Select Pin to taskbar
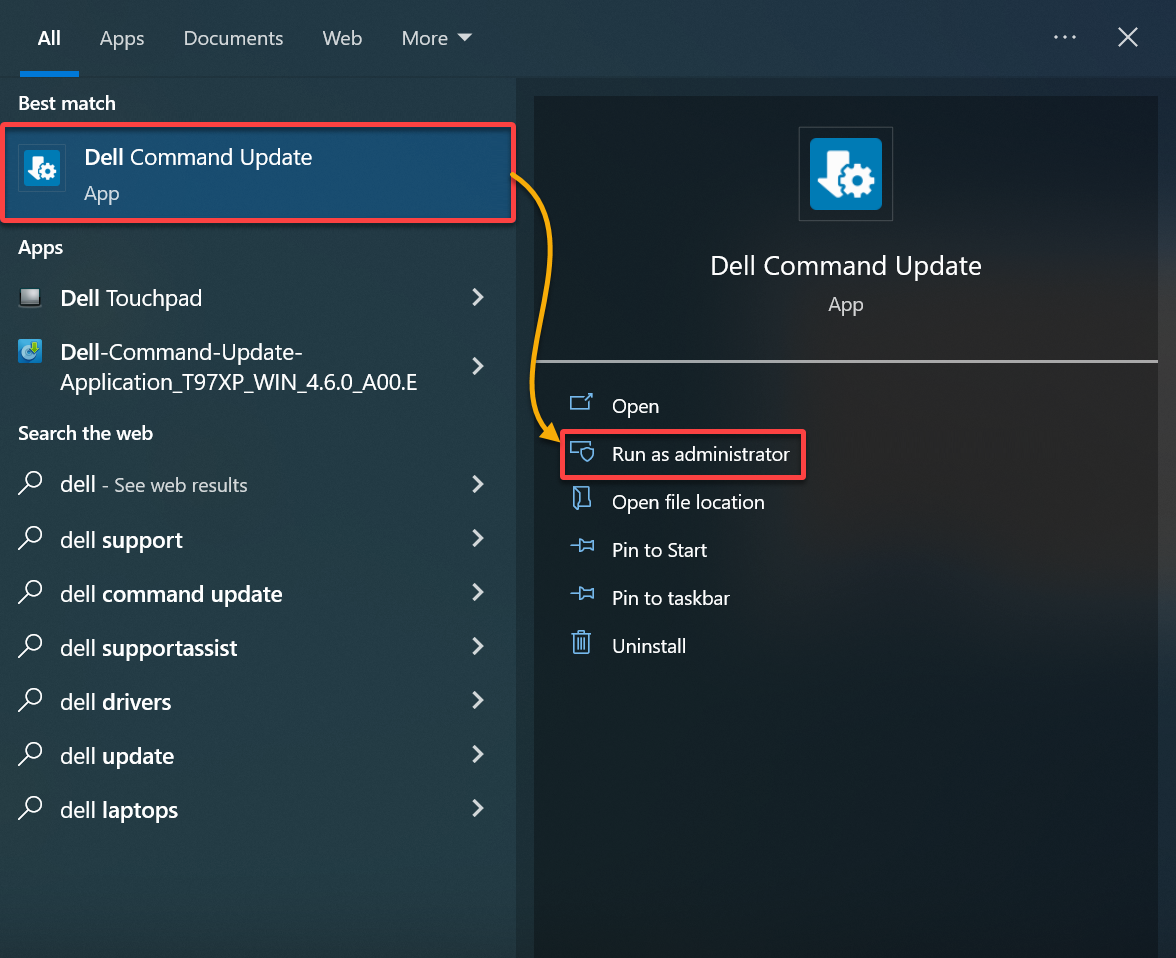This screenshot has width=1176, height=958. coord(670,598)
